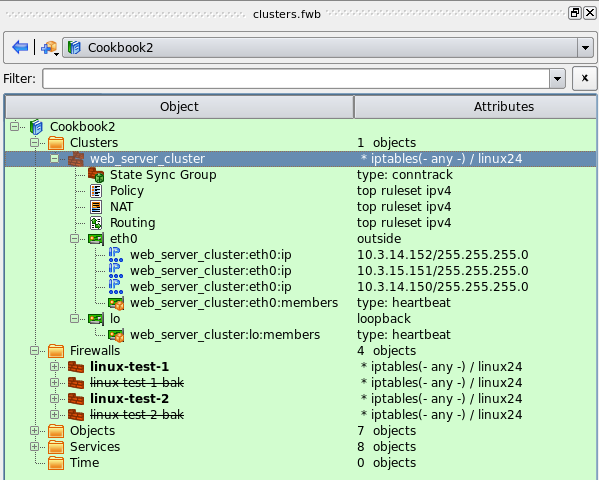Click the IP icon for 10.3.15.151 address
599x480 pixels.
click(x=116, y=271)
